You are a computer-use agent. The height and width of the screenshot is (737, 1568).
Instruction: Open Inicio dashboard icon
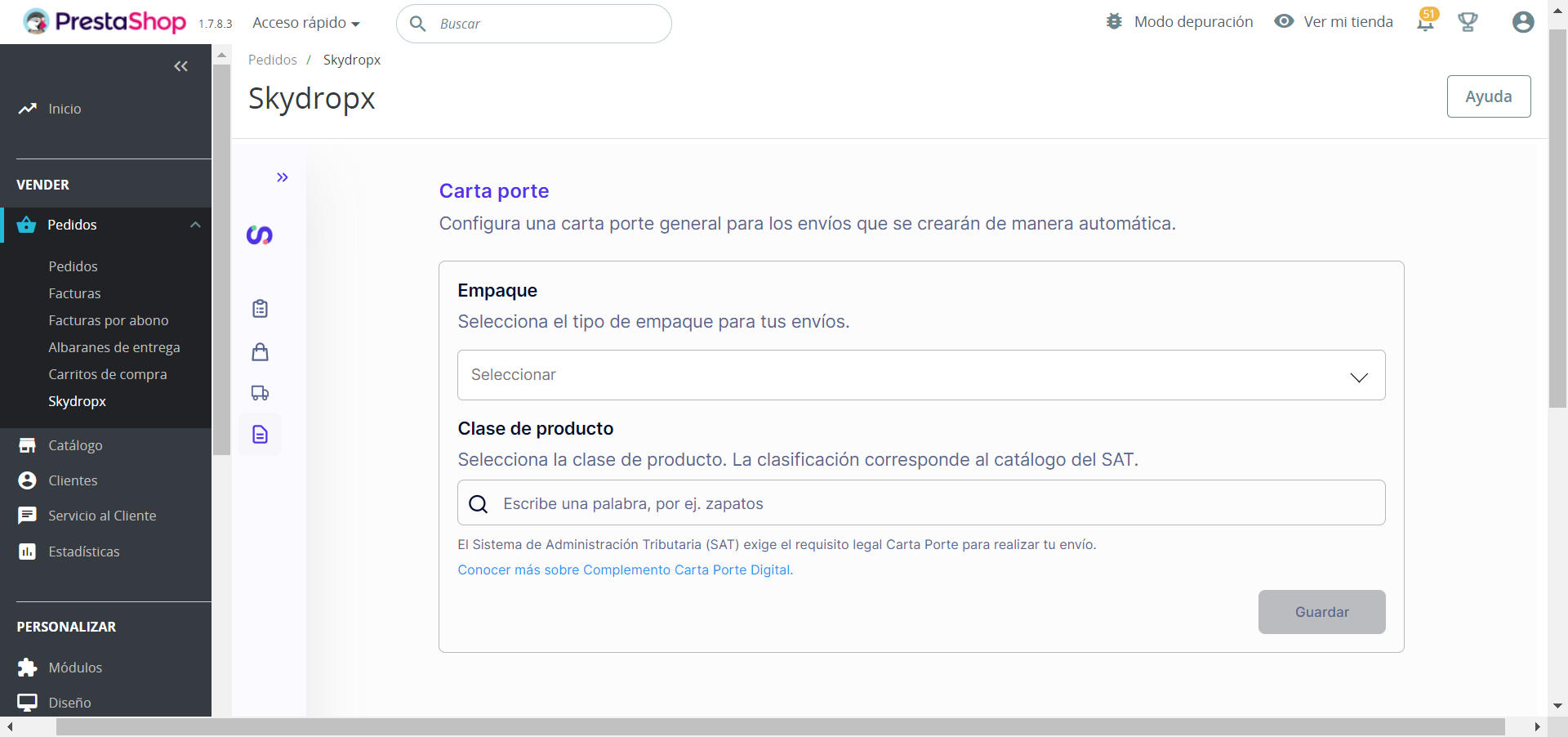[28, 109]
